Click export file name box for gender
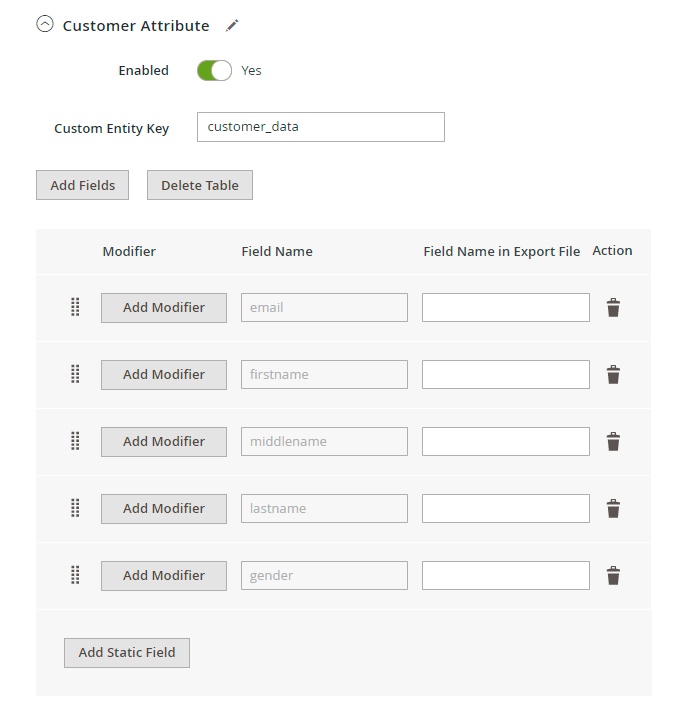684x712 pixels. pyautogui.click(x=505, y=575)
